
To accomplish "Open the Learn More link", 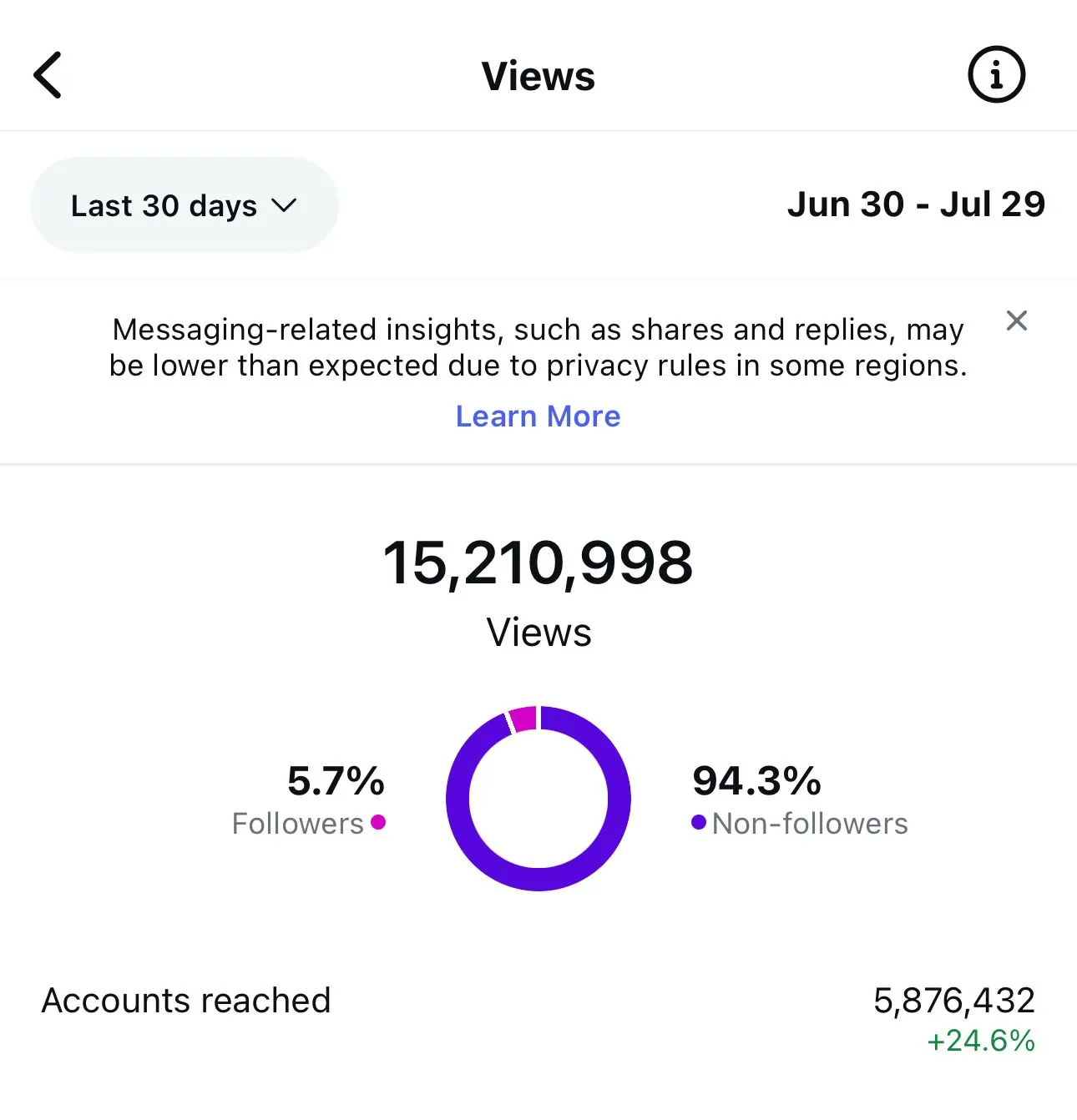I will click(x=538, y=416).
